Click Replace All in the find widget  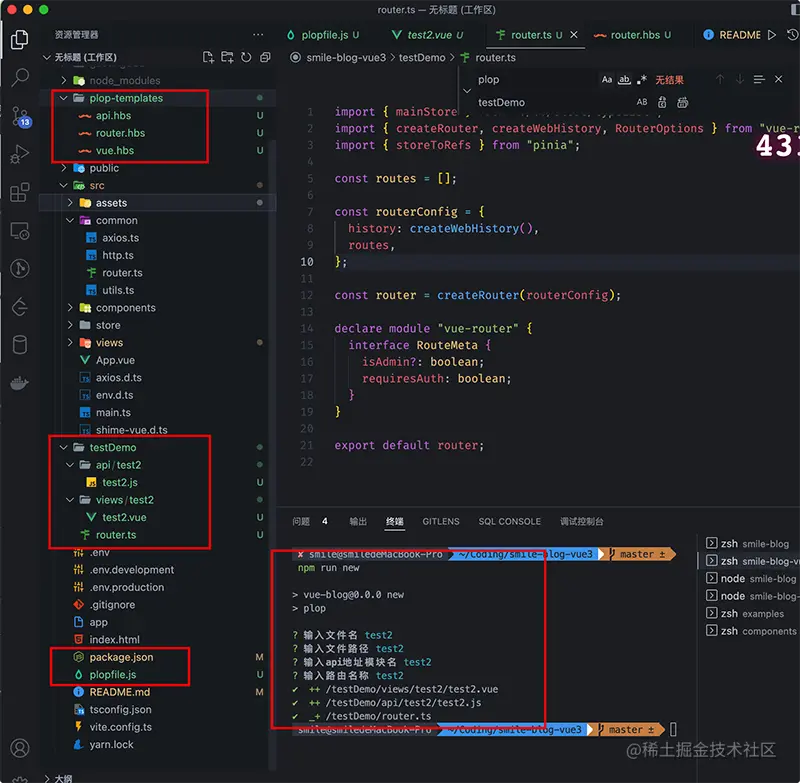tap(682, 101)
